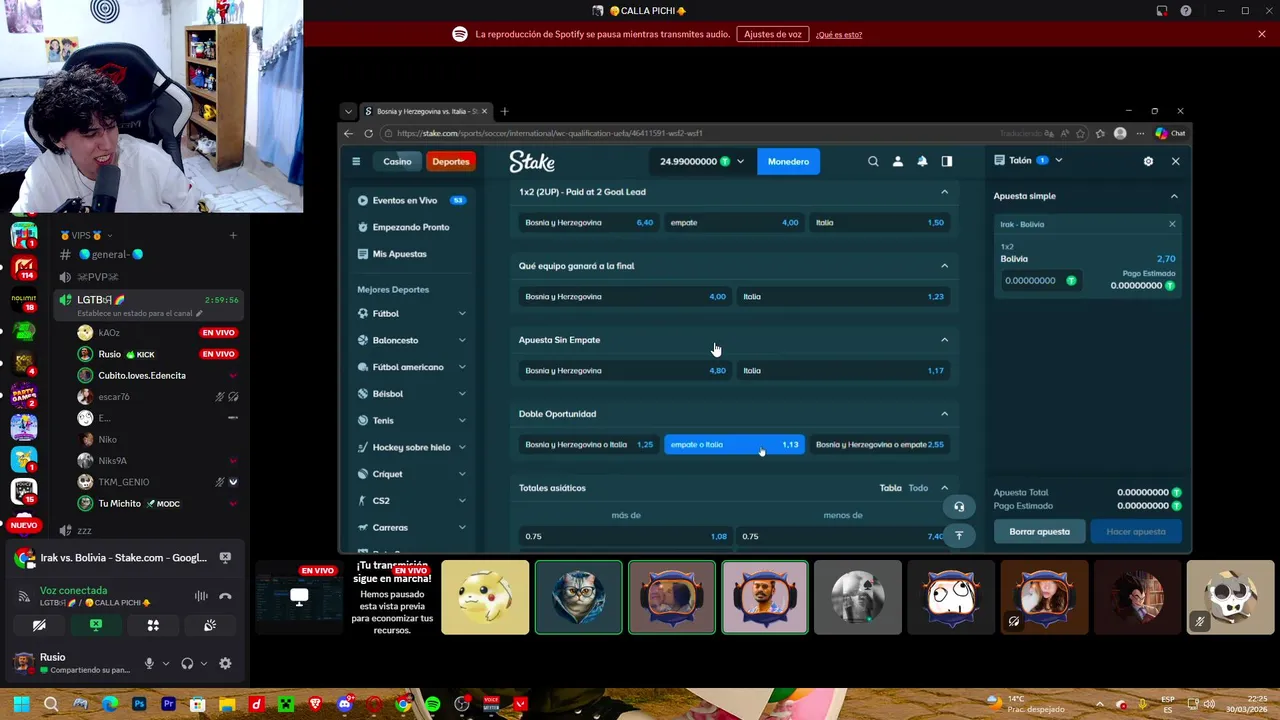Disconnect from Discord voice channel
This screenshot has height=720, width=1280.
(225, 596)
